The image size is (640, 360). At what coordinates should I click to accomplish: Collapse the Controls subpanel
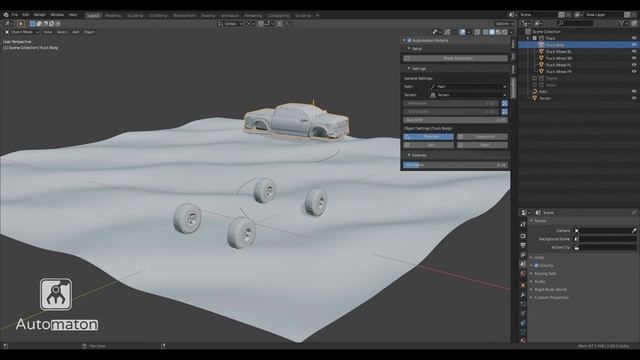(409, 156)
